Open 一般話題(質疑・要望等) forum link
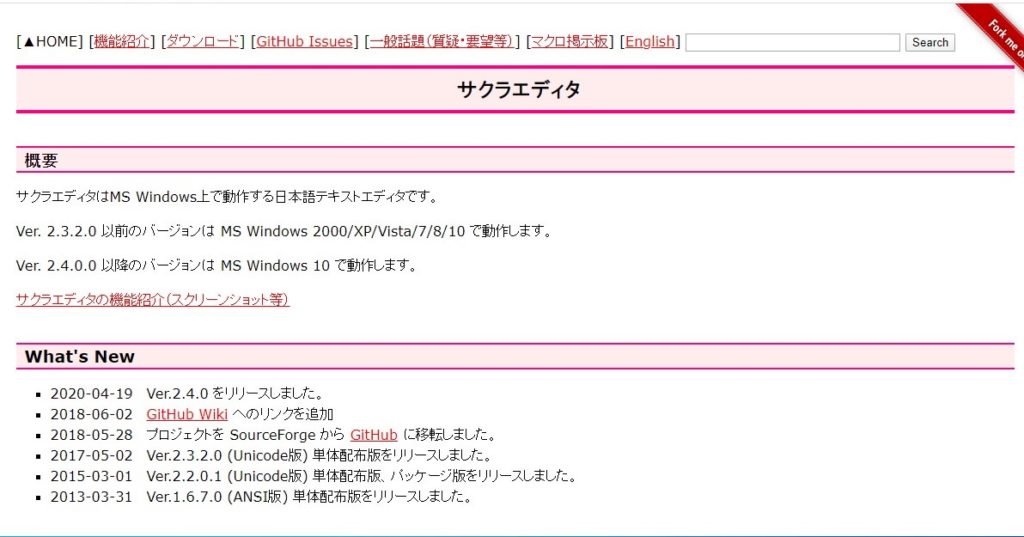This screenshot has height=537, width=1024. tap(442, 42)
